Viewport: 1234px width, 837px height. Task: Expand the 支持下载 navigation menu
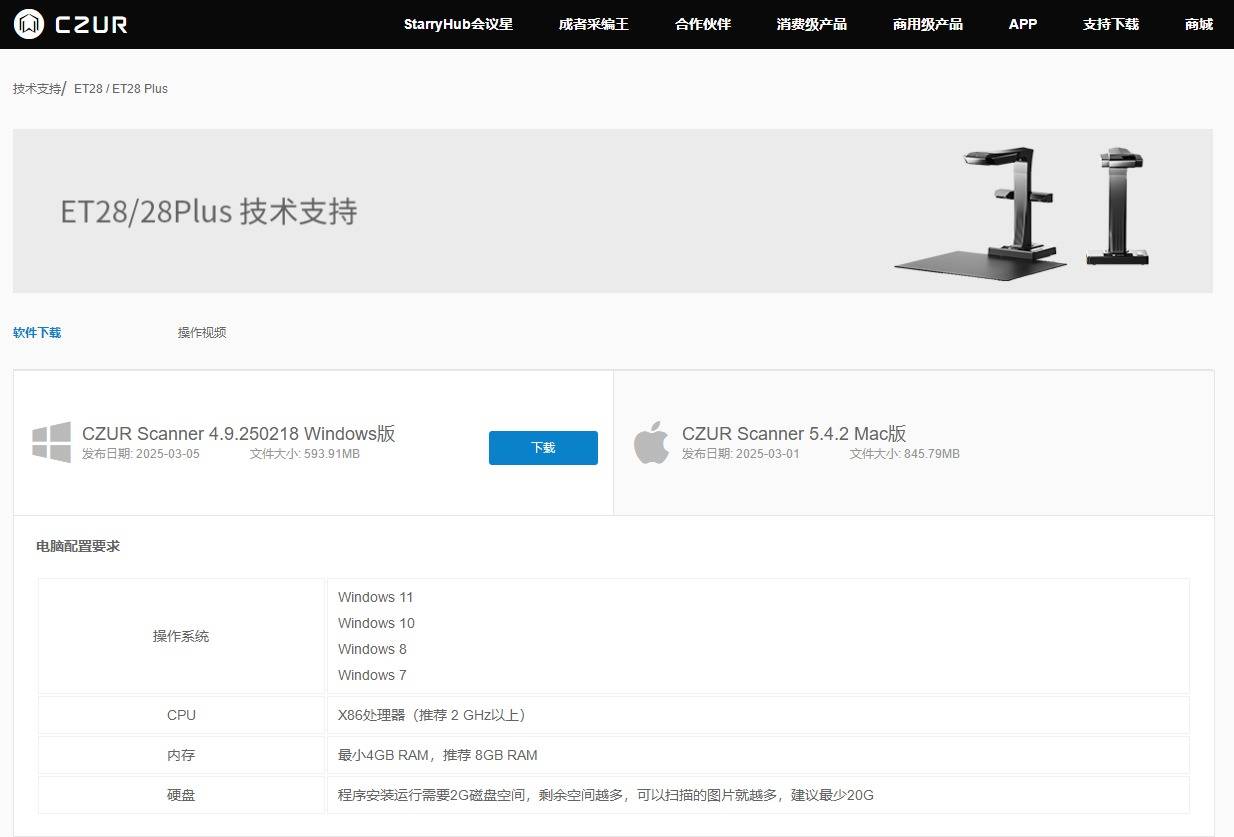click(1110, 24)
